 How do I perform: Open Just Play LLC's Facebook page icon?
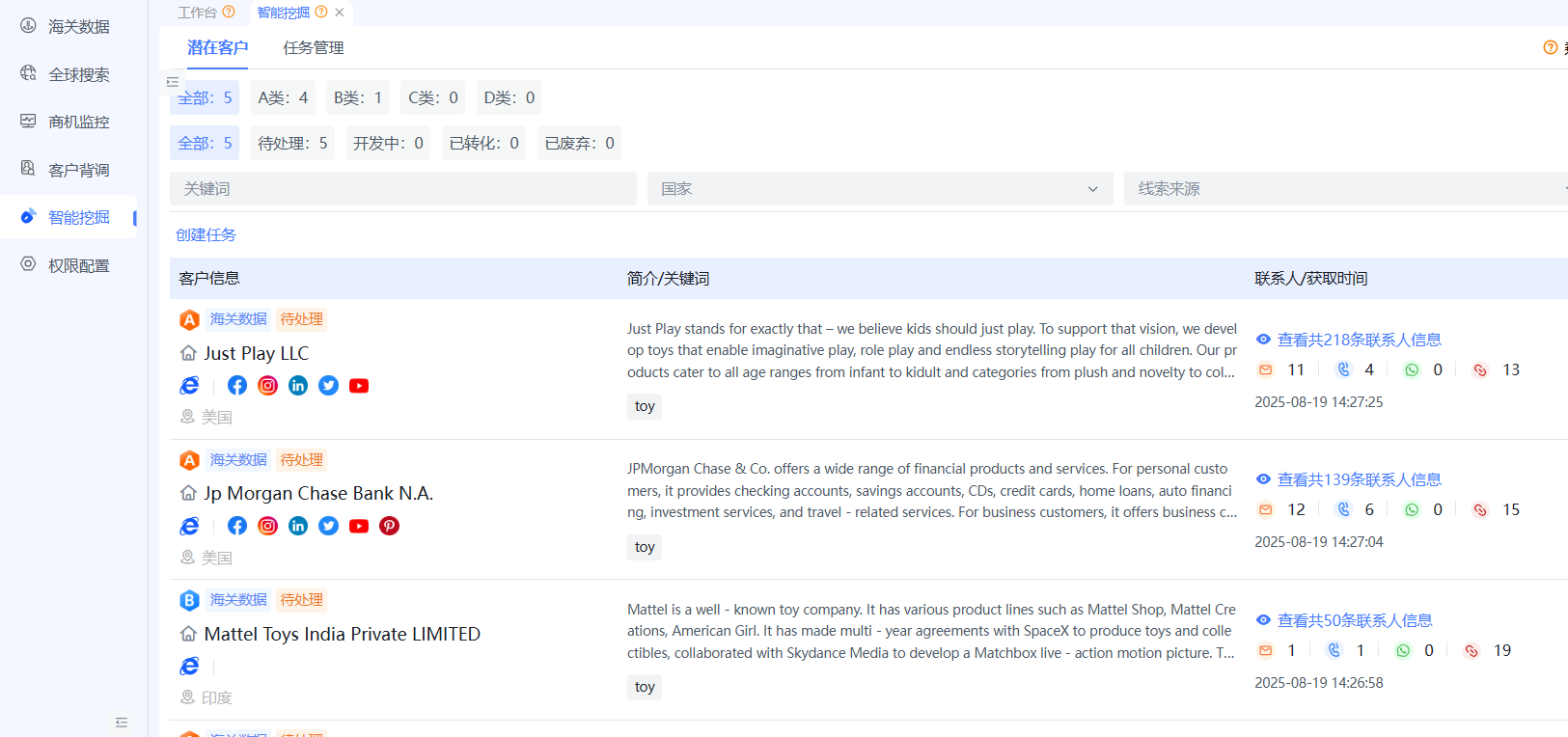pyautogui.click(x=237, y=386)
